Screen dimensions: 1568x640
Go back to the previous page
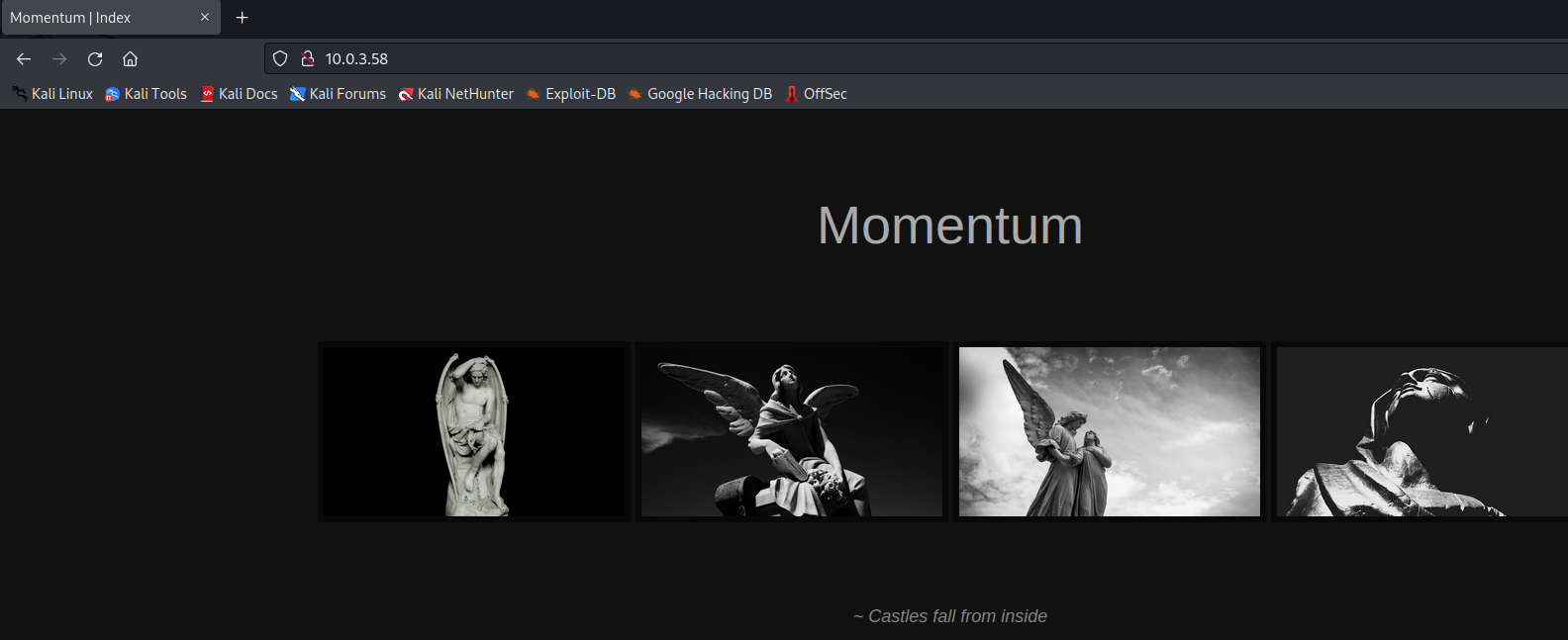[x=24, y=59]
